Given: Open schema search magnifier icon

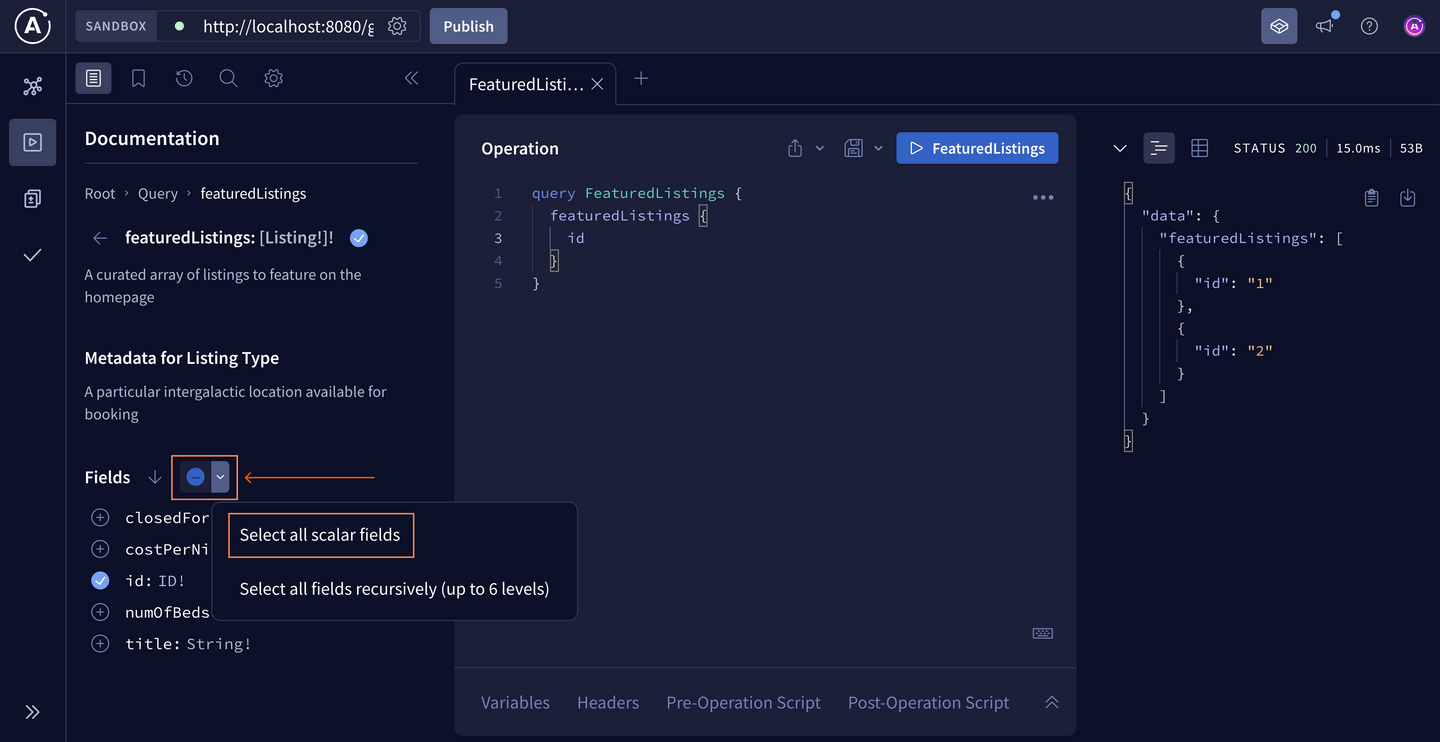Looking at the screenshot, I should pos(228,77).
